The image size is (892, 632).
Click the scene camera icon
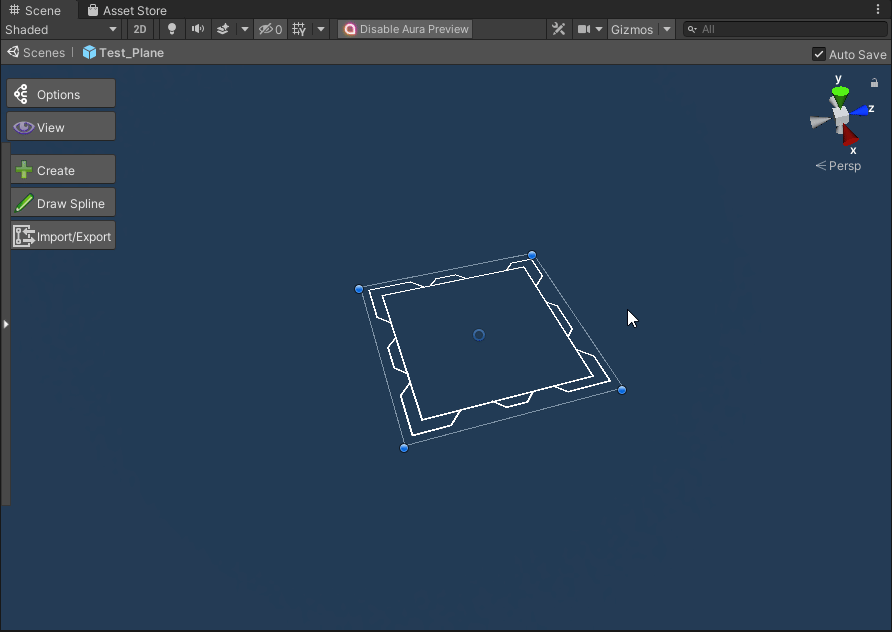click(584, 30)
